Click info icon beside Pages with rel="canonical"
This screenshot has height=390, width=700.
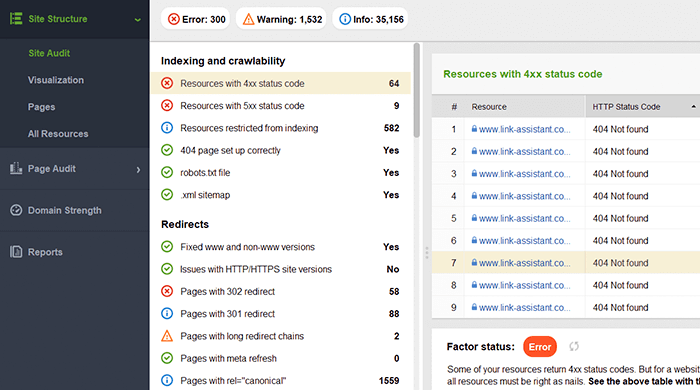pos(167,381)
